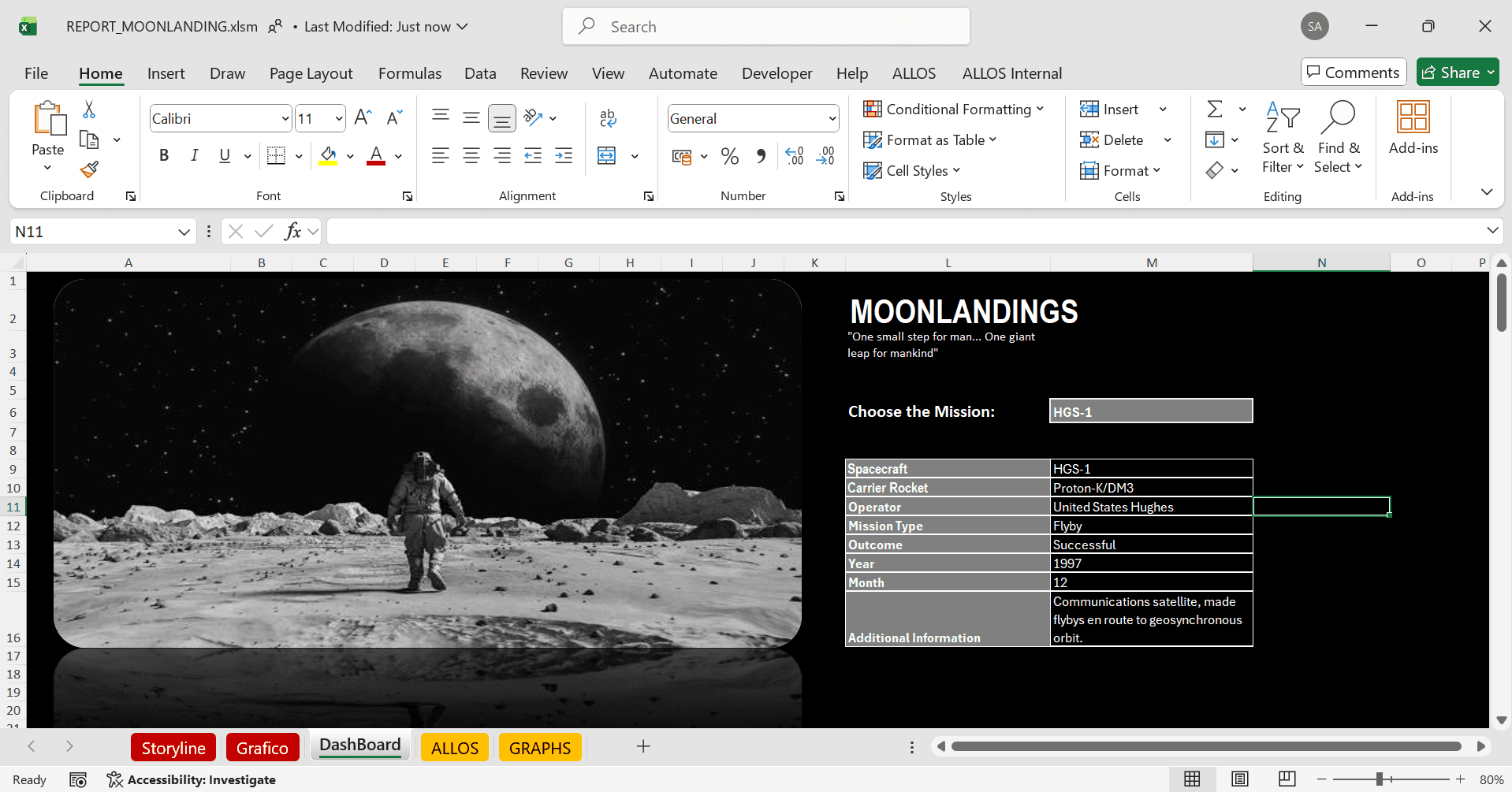Click the Percent Style icon
The image size is (1512, 792).
730,156
